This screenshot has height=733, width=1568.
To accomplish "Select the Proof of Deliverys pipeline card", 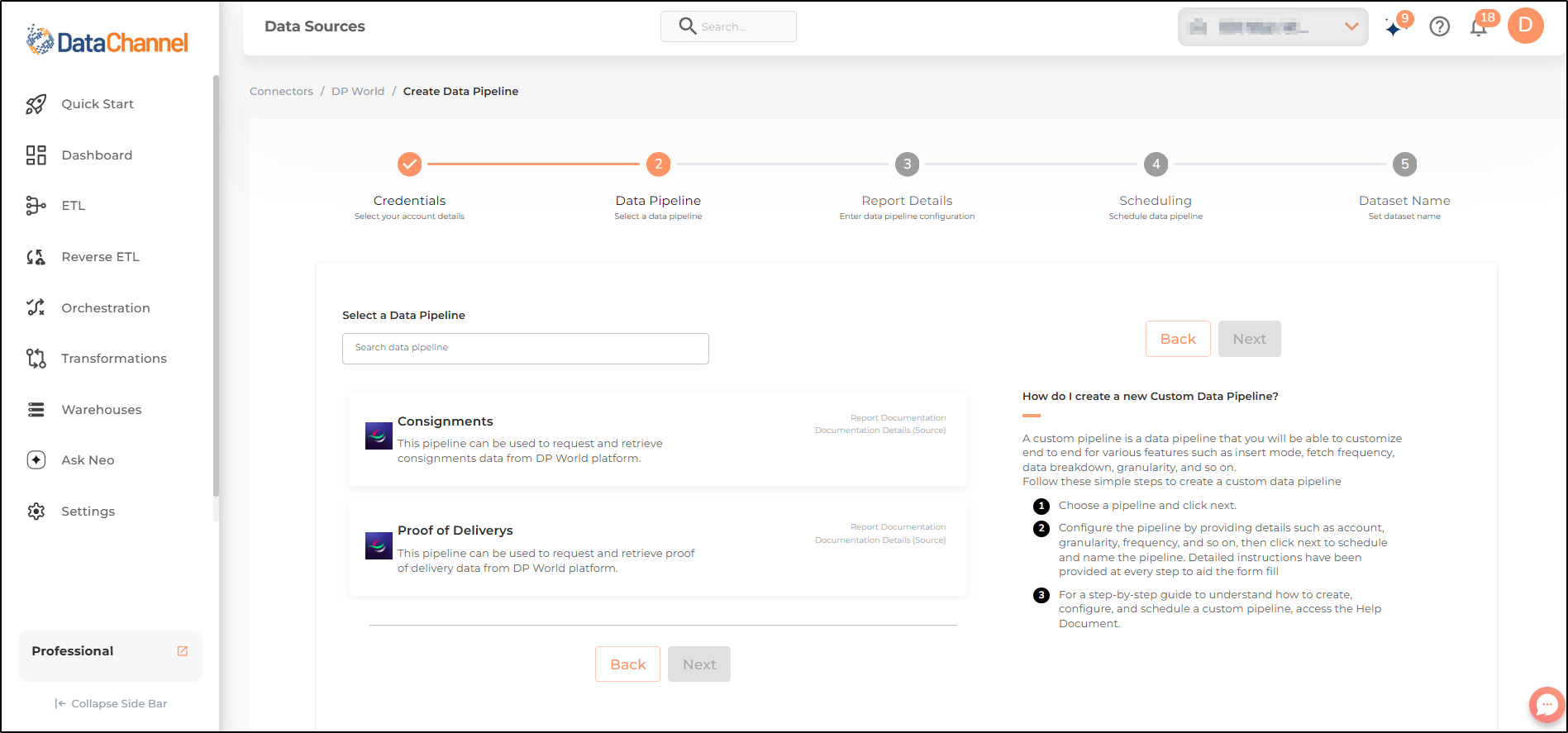I will [658, 549].
